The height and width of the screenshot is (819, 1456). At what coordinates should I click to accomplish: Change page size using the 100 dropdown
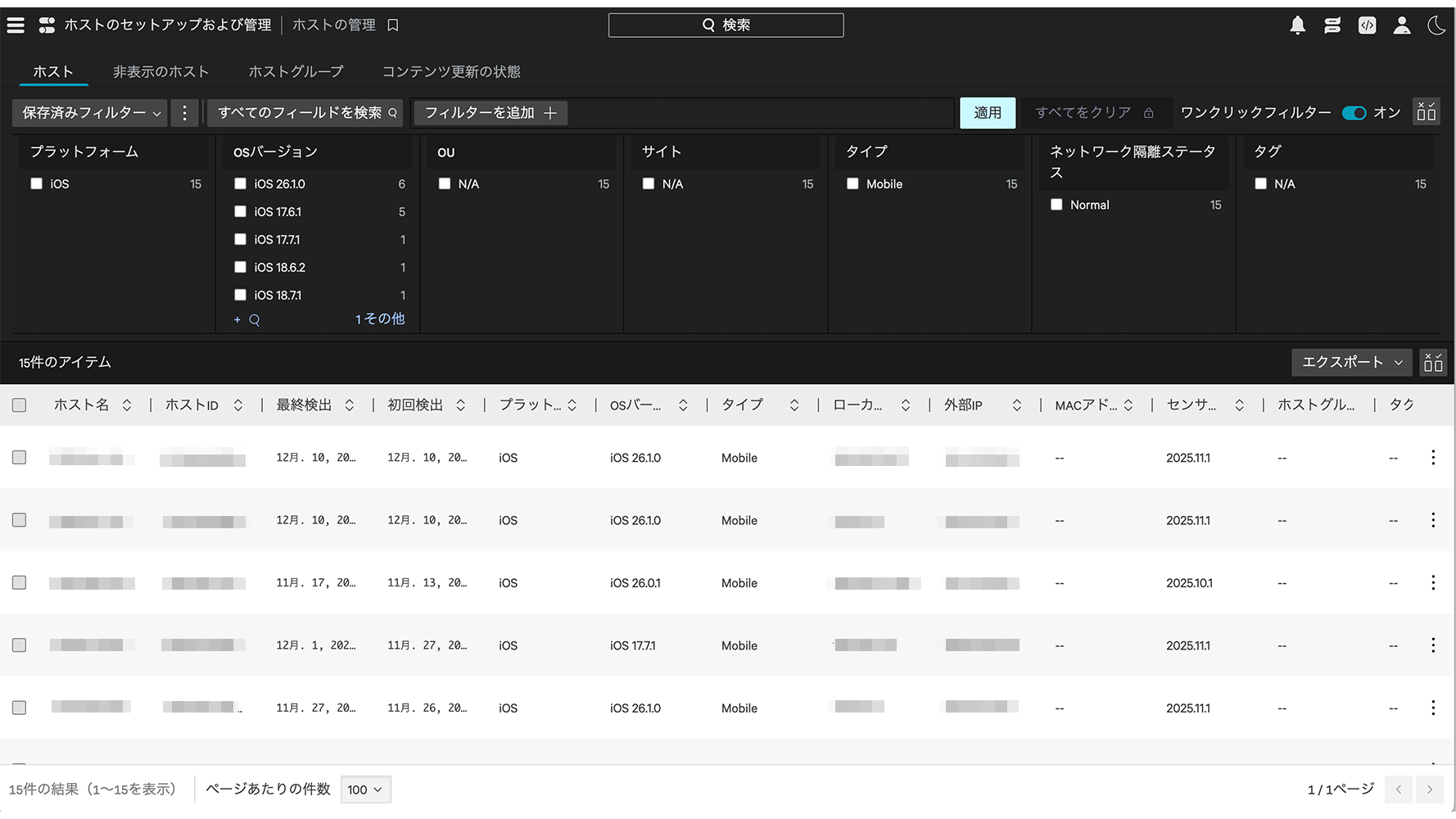tap(365, 790)
